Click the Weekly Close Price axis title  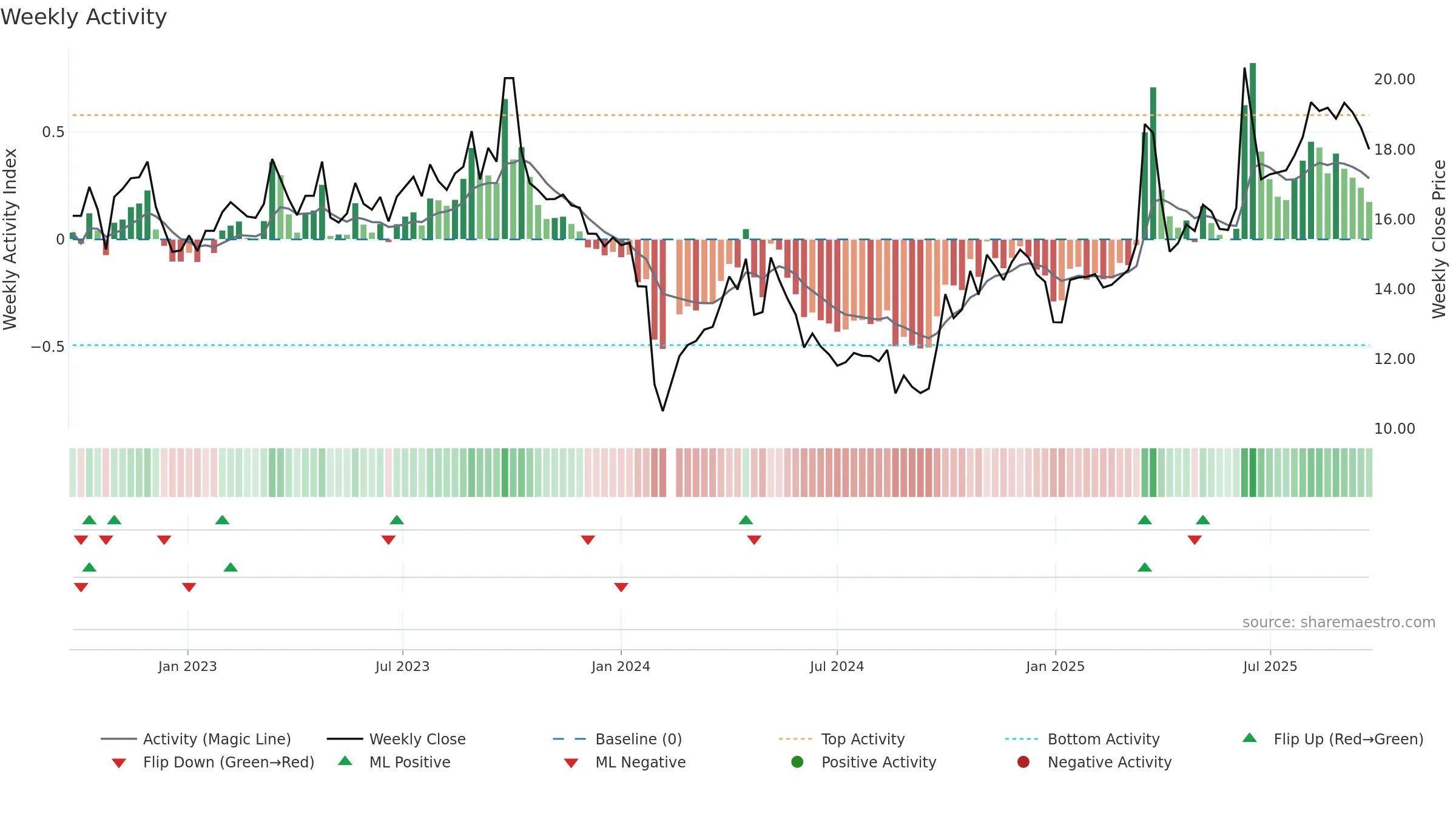(x=1439, y=239)
